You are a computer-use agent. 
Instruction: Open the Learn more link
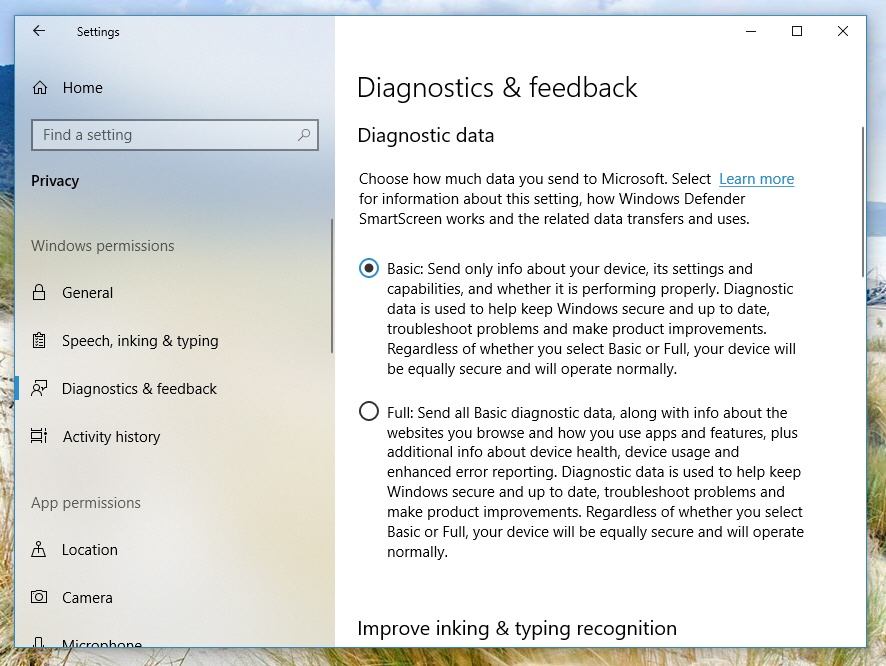(x=756, y=179)
